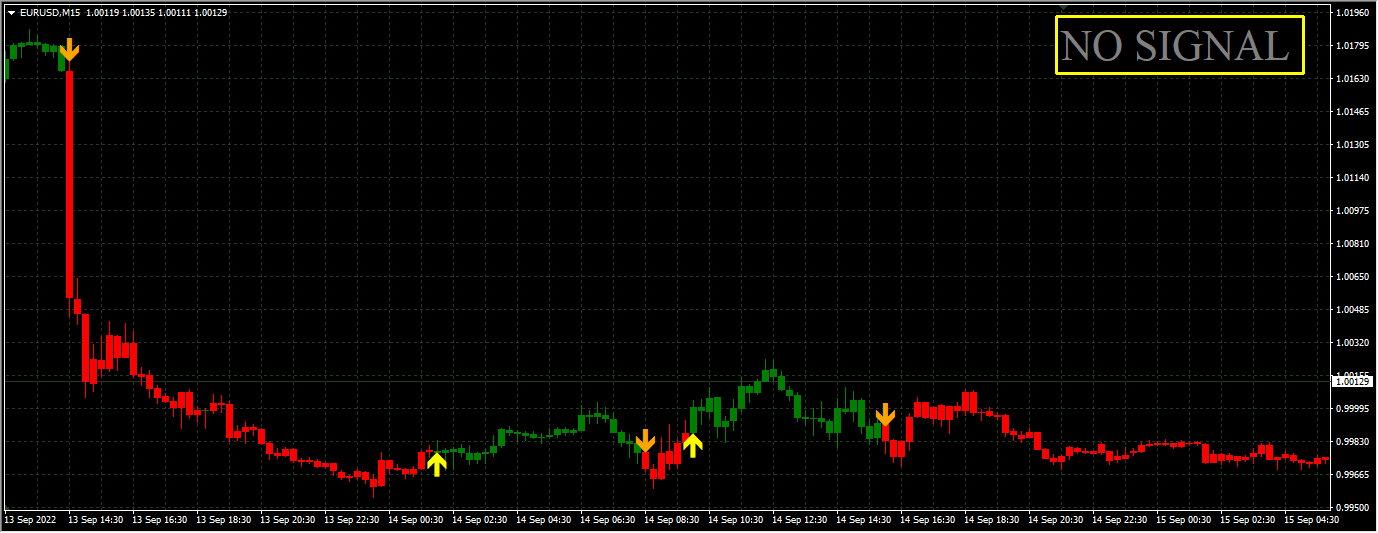
Task: Click the 13 Sep 14:30 time label
Action: 98,520
